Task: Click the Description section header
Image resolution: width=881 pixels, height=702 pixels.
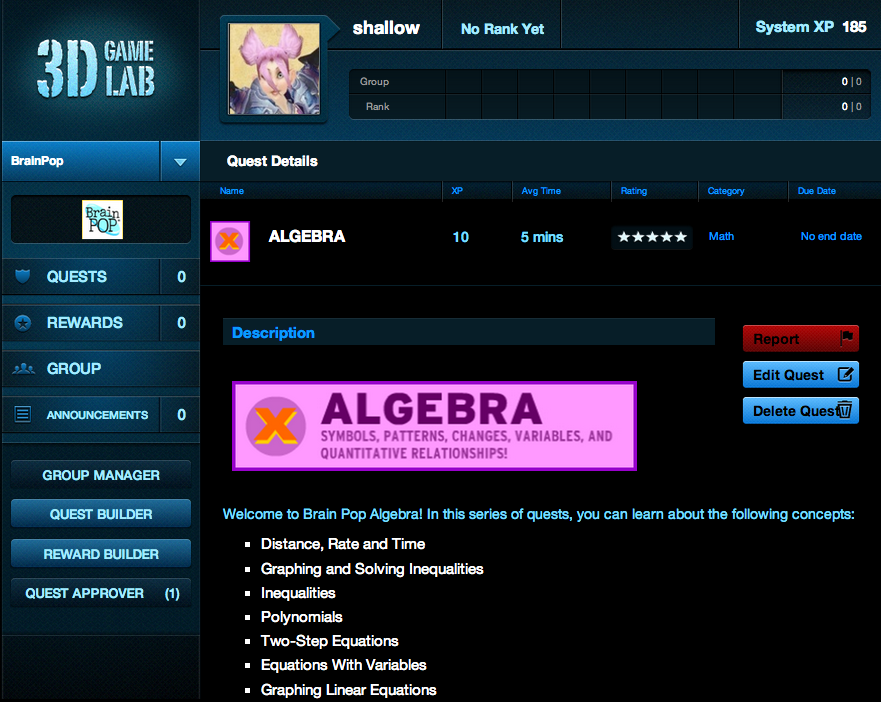Action: click(469, 333)
